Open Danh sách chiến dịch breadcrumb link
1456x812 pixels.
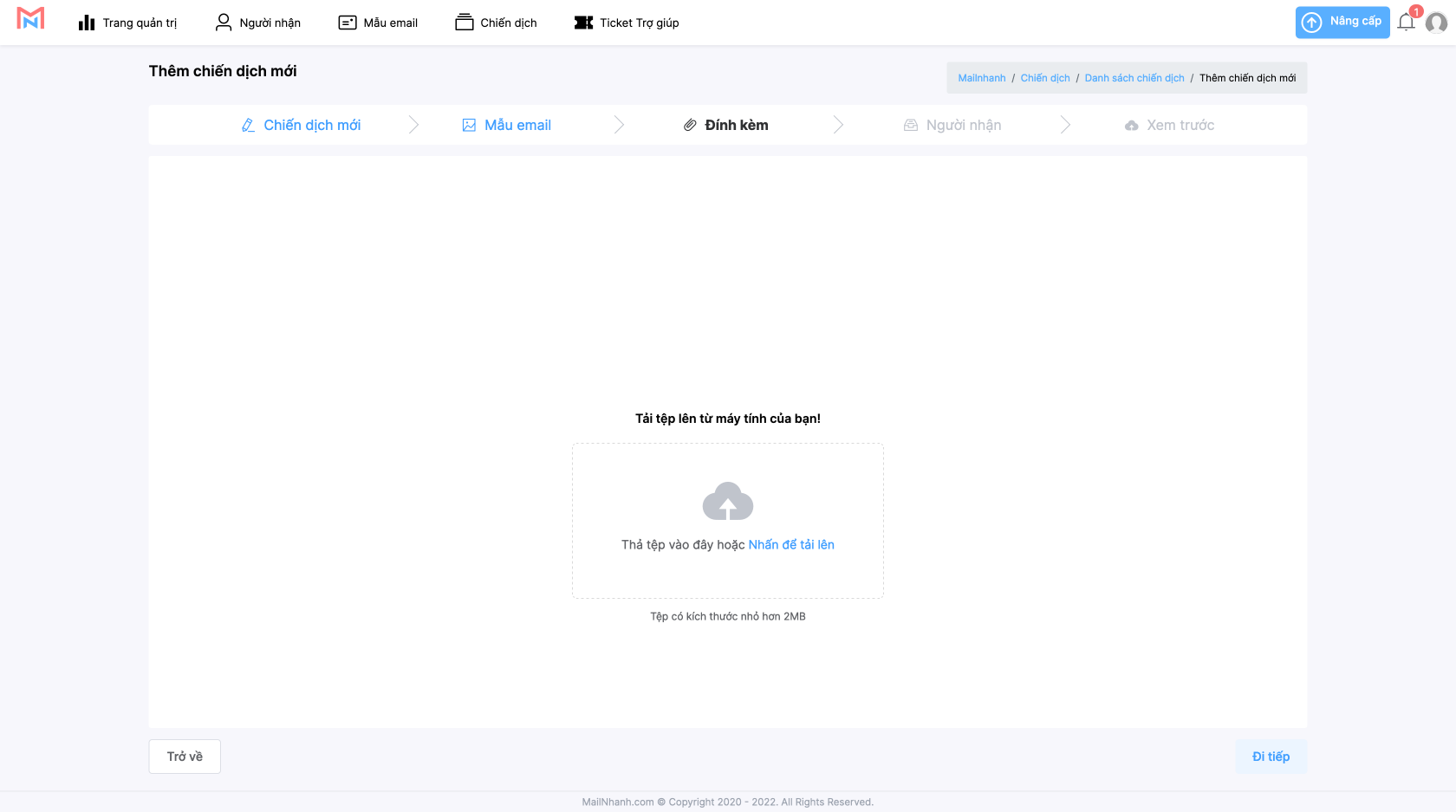pos(1134,78)
